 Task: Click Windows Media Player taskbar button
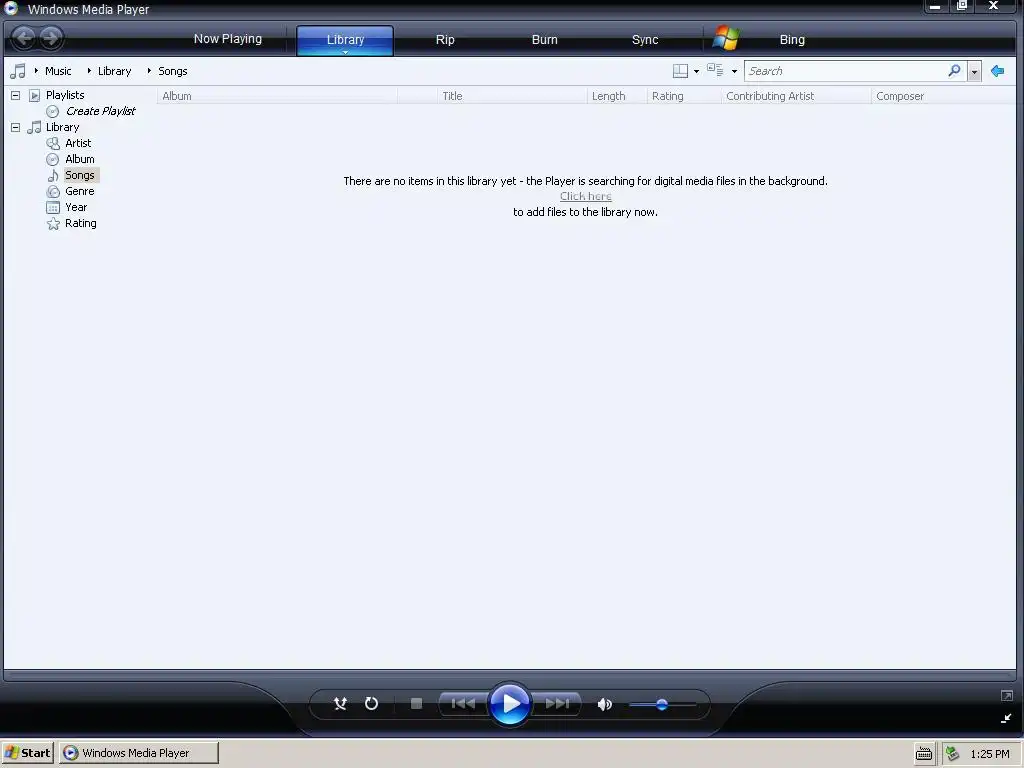coord(138,753)
